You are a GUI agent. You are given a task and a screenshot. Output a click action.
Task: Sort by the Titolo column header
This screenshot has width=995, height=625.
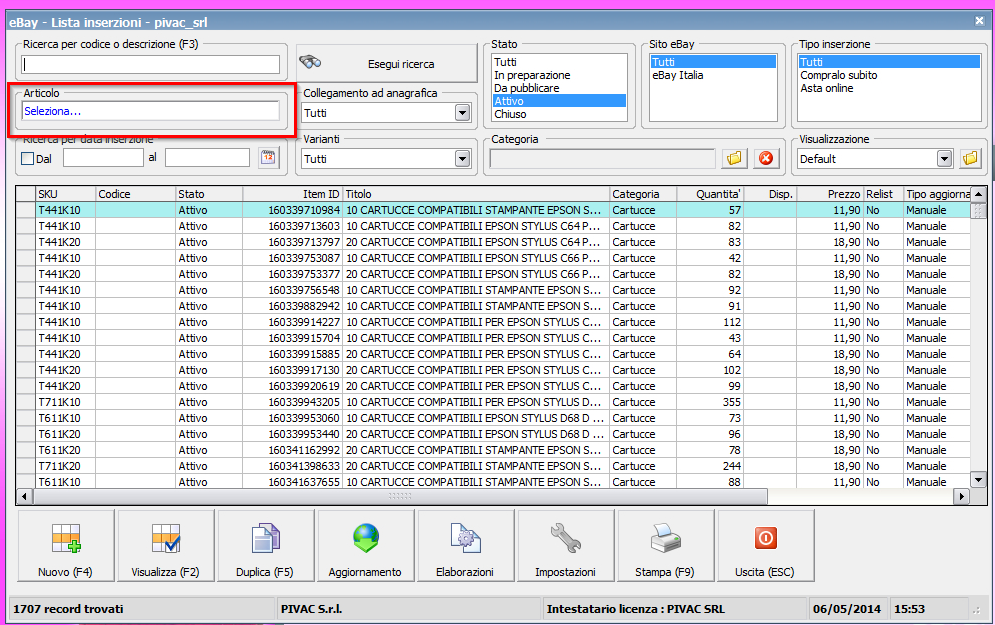pyautogui.click(x=477, y=194)
